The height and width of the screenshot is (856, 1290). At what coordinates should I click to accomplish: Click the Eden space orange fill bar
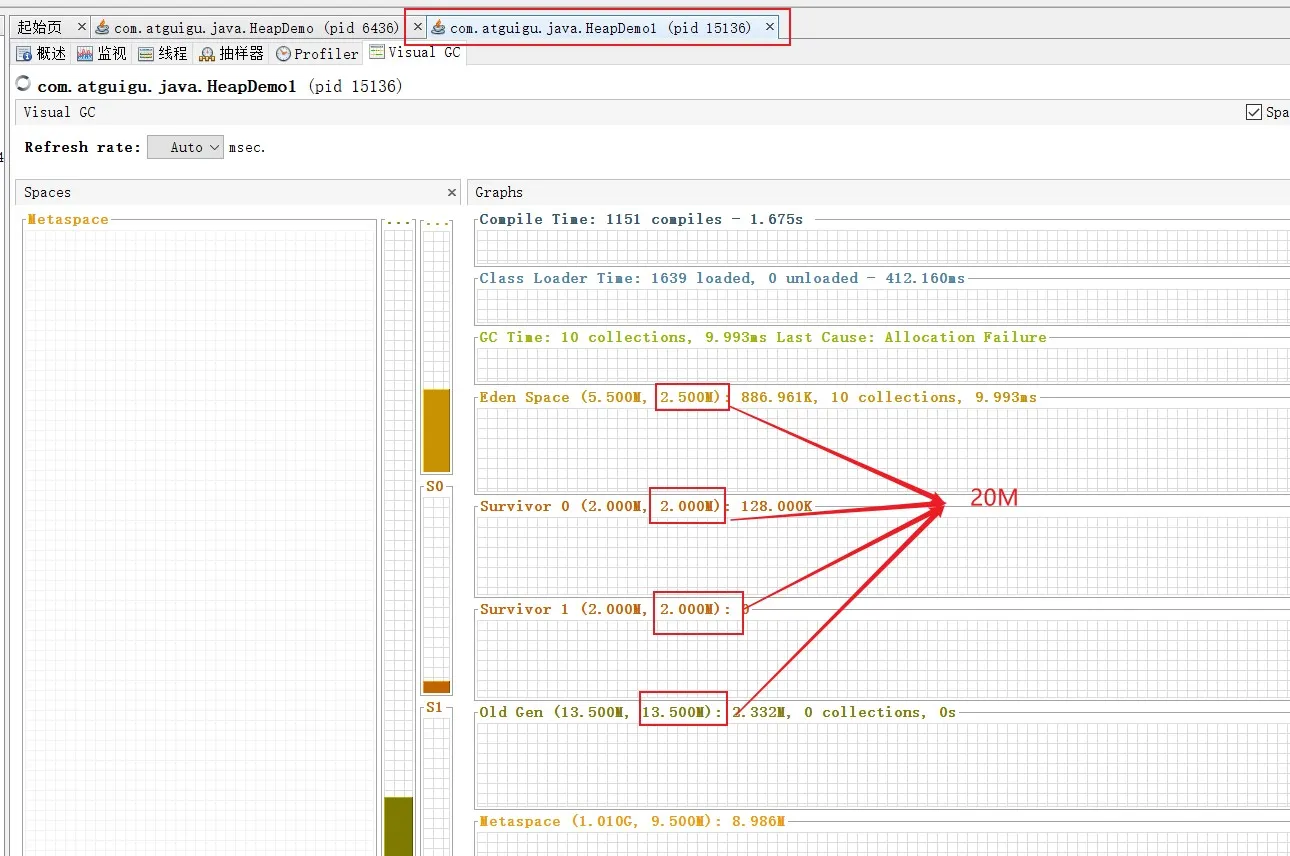[437, 430]
